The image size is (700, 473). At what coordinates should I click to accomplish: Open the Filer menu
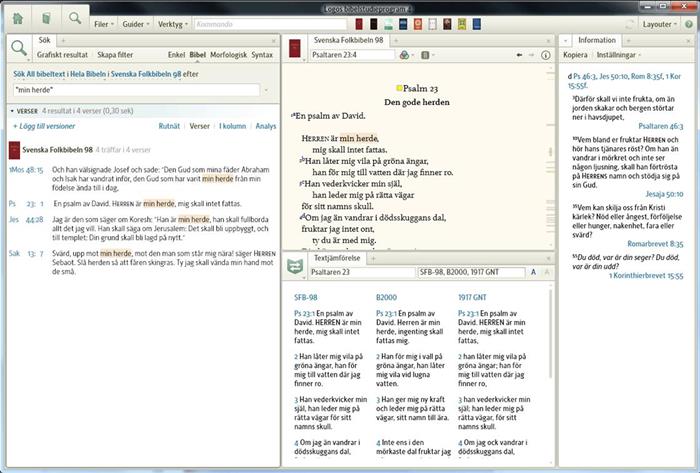point(104,24)
